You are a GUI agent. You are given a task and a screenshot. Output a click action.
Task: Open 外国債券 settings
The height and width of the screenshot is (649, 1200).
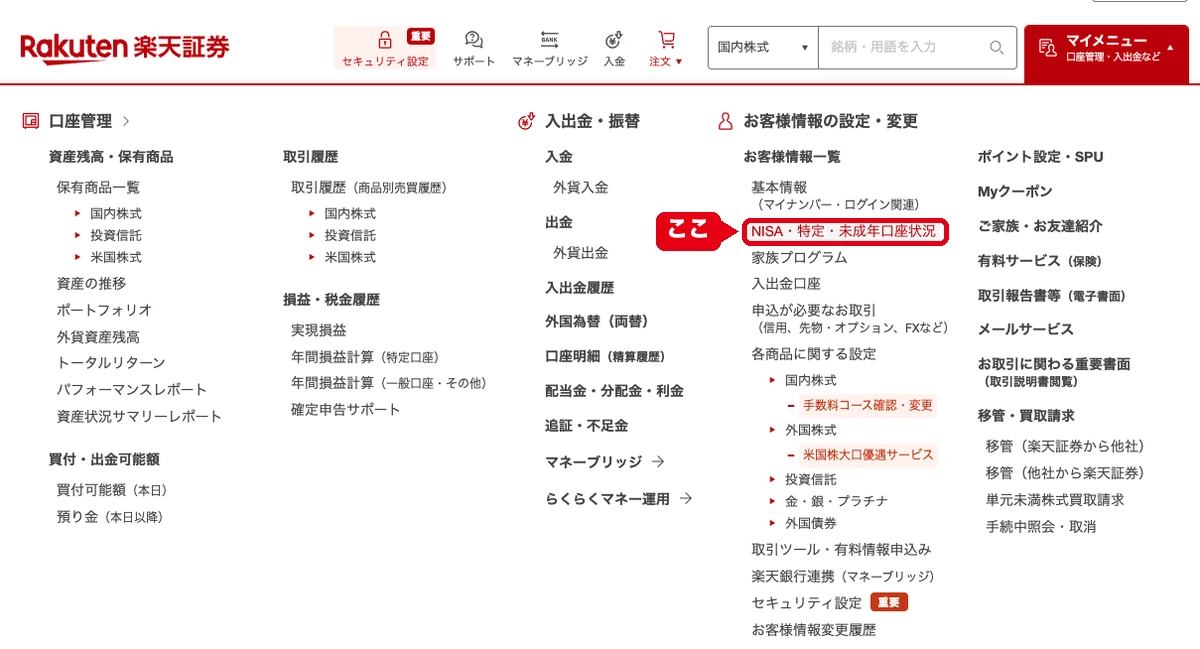811,522
